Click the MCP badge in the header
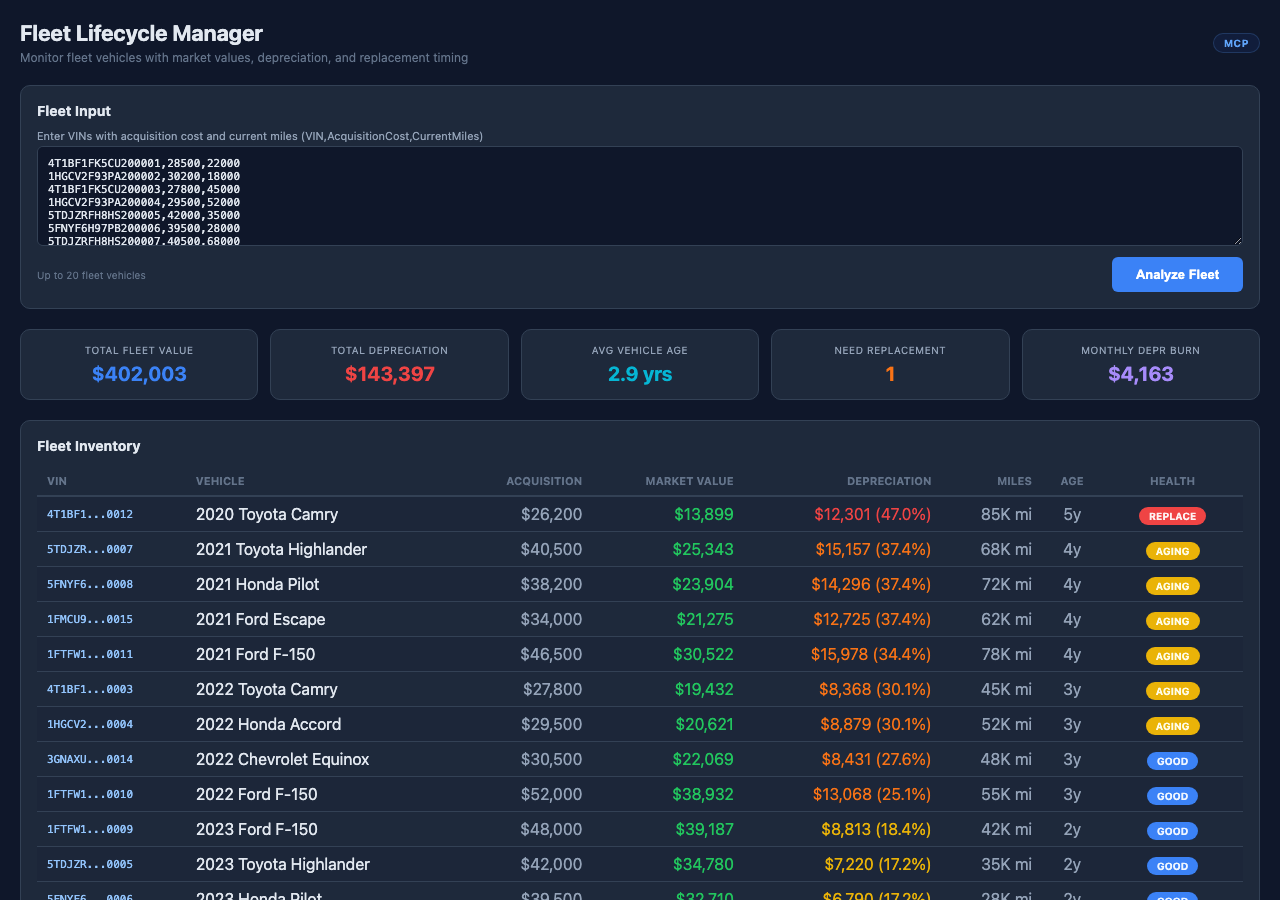The height and width of the screenshot is (900, 1280). pyautogui.click(x=1236, y=43)
